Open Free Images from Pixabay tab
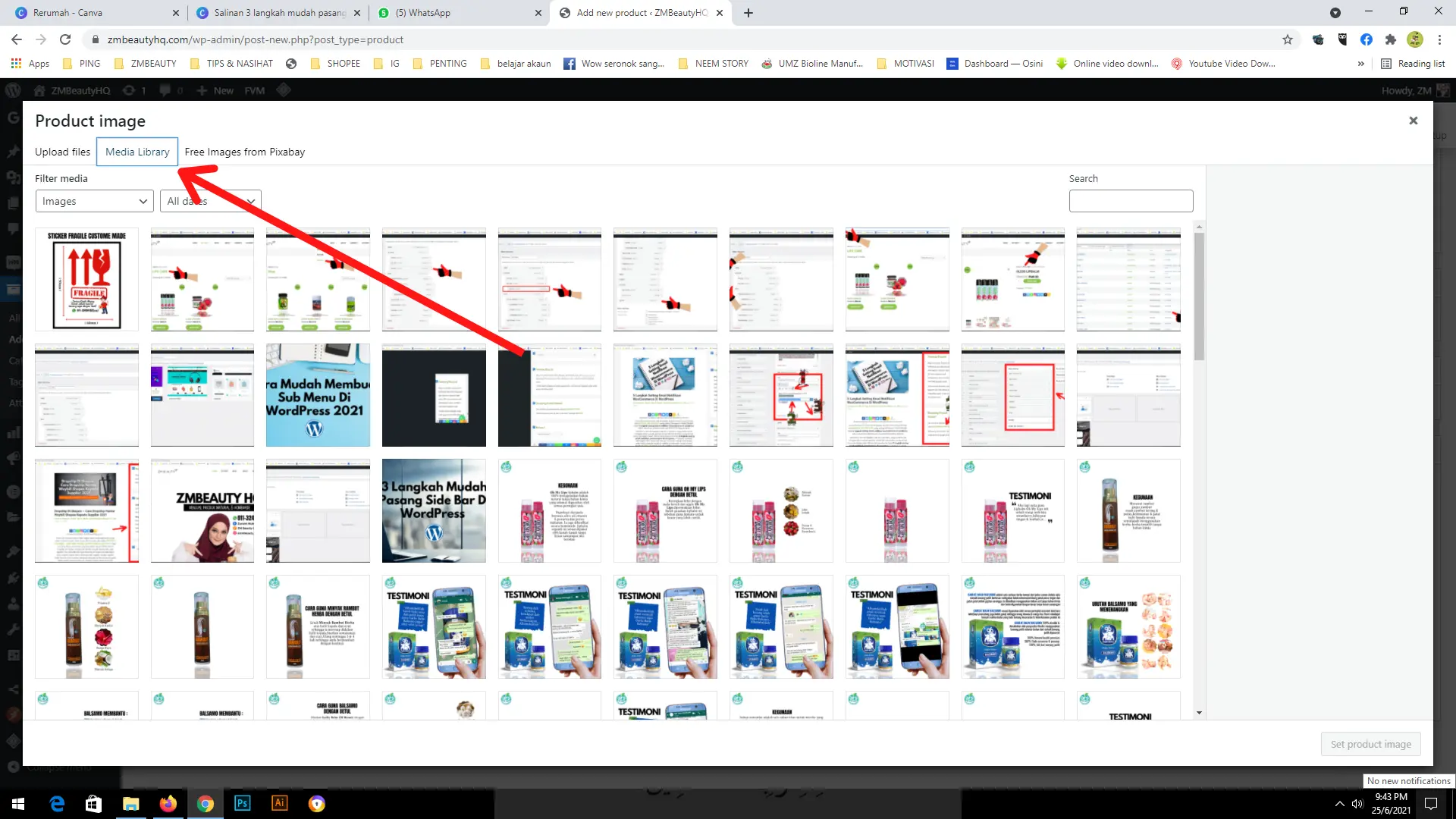 [x=244, y=152]
